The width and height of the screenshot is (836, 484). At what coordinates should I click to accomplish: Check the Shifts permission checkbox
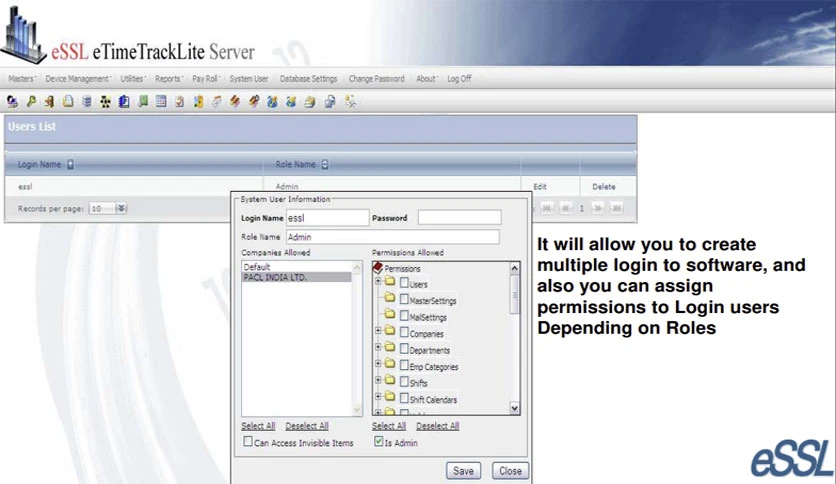404,382
